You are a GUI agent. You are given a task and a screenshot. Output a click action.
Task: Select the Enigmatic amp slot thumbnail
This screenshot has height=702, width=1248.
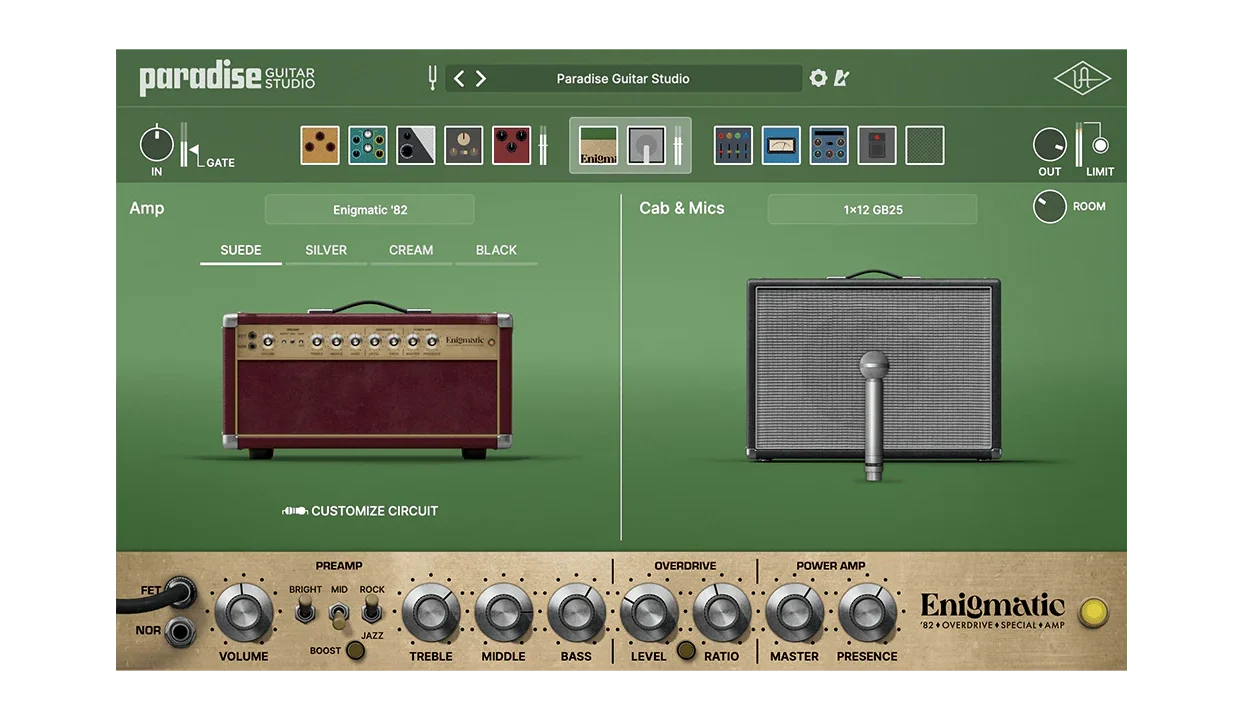pos(597,144)
